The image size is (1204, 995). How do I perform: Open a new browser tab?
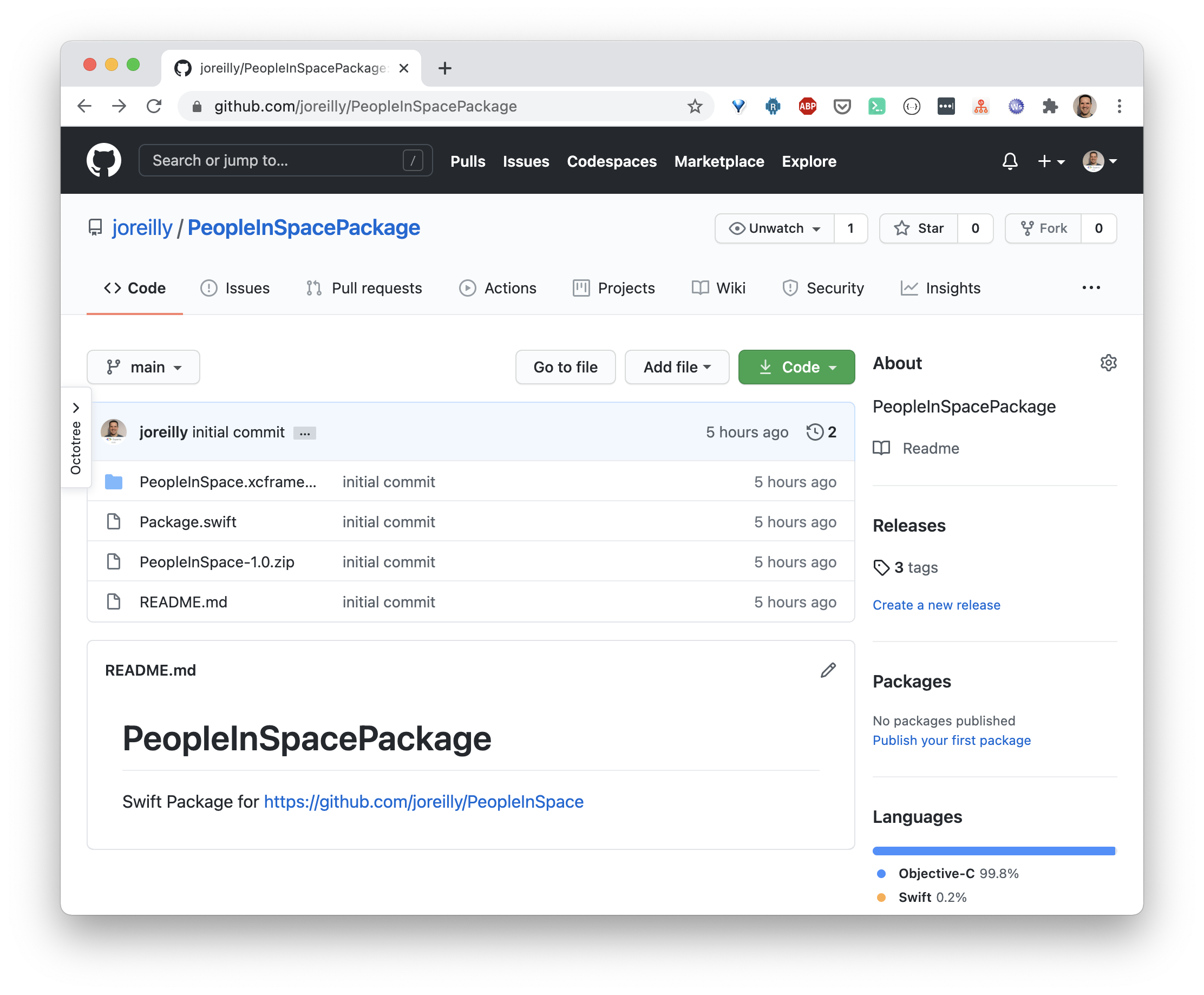[x=444, y=68]
